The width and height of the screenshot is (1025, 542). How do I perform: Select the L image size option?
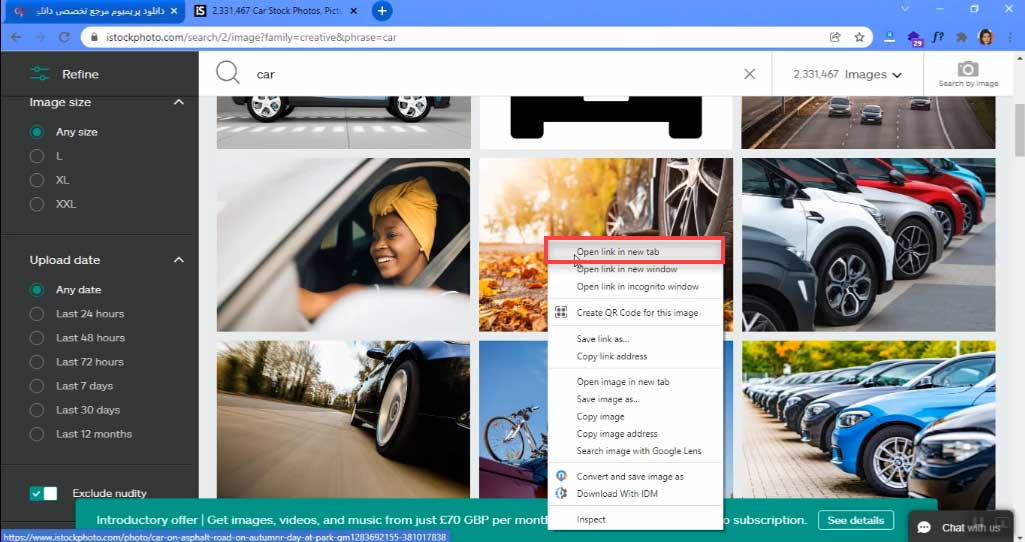pyautogui.click(x=37, y=156)
